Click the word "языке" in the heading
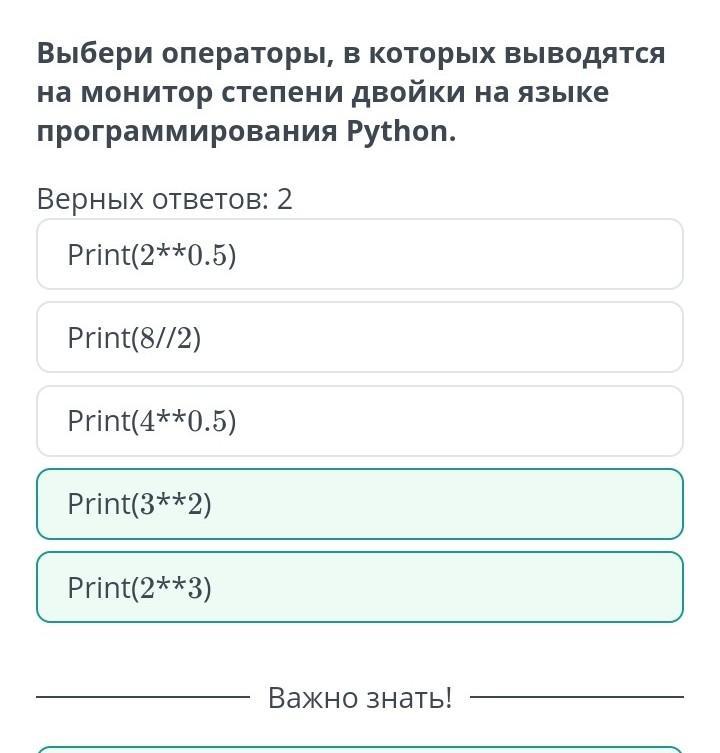Screen dimensions: 720x753 coord(563,92)
